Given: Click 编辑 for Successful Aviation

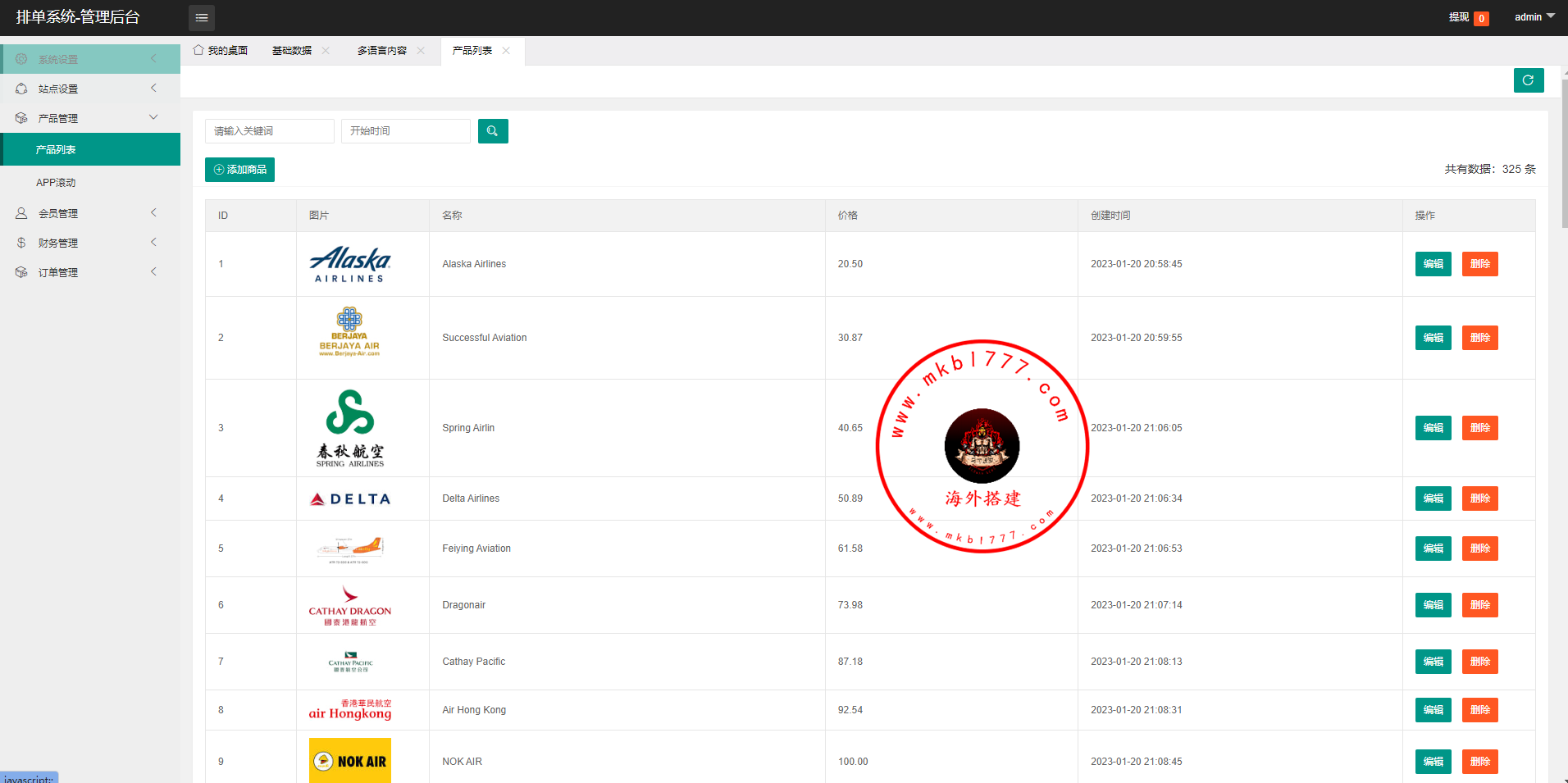Looking at the screenshot, I should tap(1434, 338).
